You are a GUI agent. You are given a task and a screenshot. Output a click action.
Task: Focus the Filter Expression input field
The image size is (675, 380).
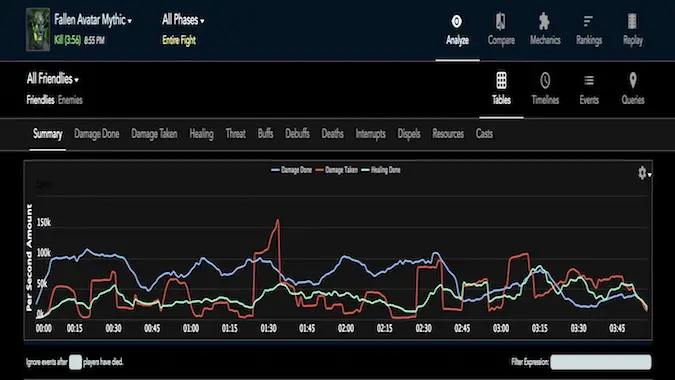(601, 362)
